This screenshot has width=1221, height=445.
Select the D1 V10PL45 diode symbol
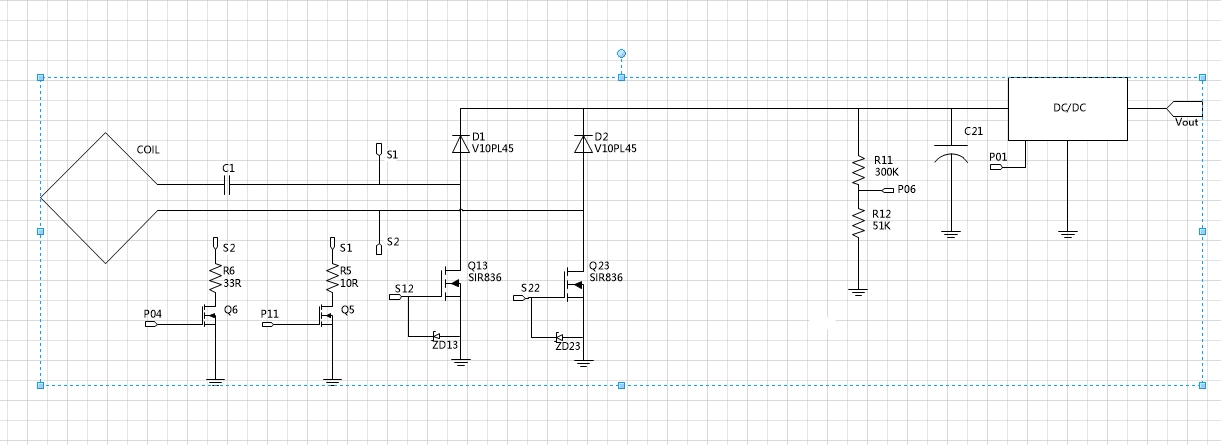click(460, 143)
